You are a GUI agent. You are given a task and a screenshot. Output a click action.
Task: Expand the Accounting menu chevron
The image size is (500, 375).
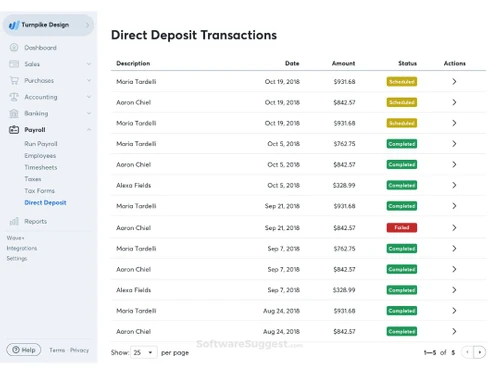point(89,97)
